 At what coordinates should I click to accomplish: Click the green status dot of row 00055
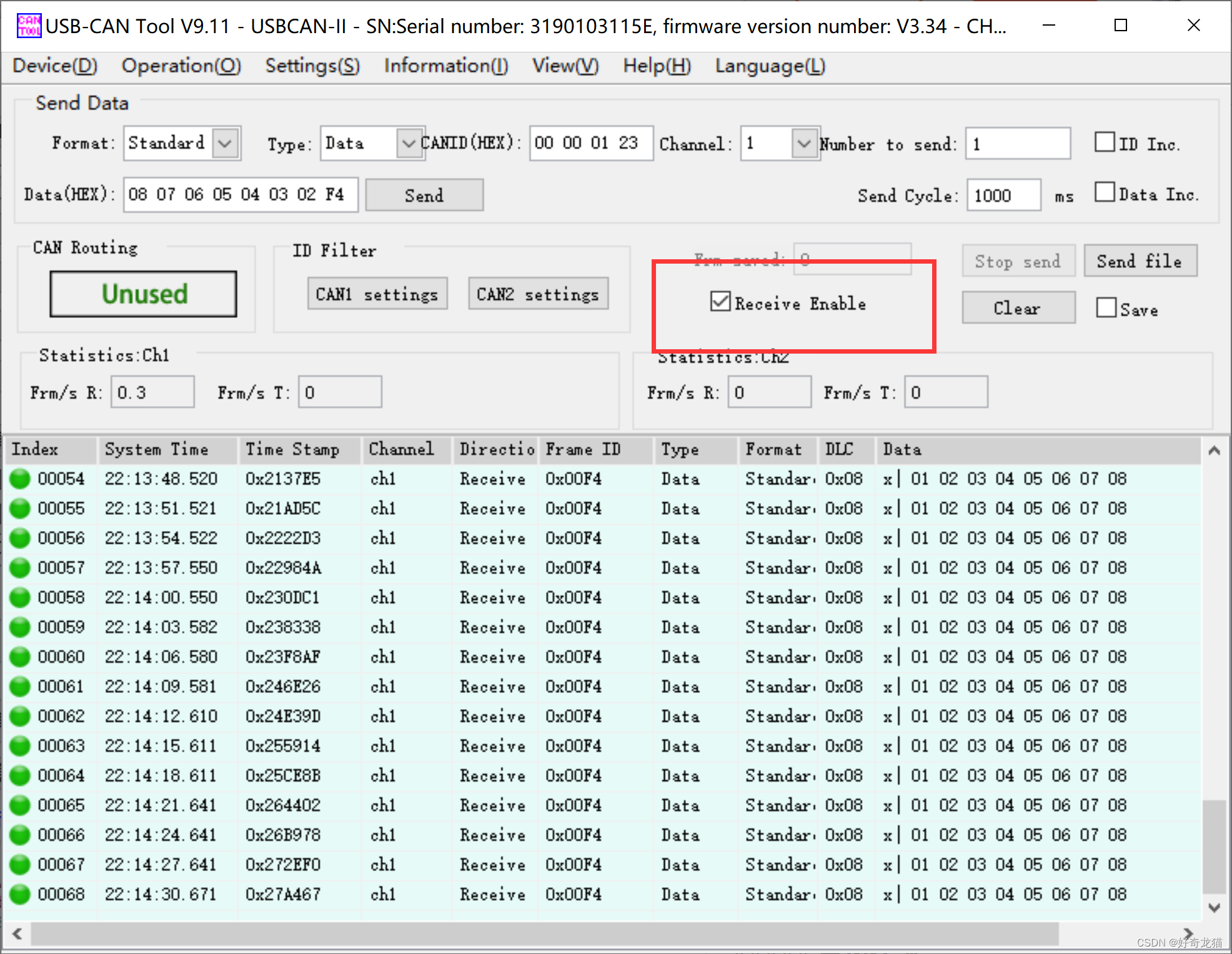pyautogui.click(x=20, y=509)
